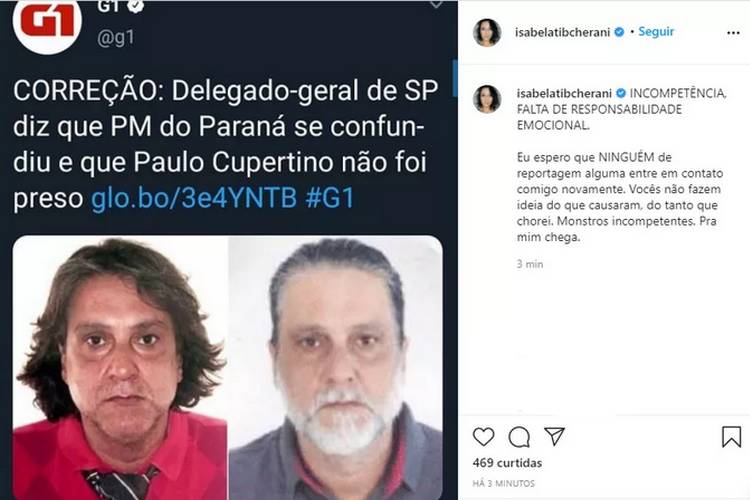Click the G1 red logo avatar
This screenshot has height=500, width=750.
coord(47,22)
